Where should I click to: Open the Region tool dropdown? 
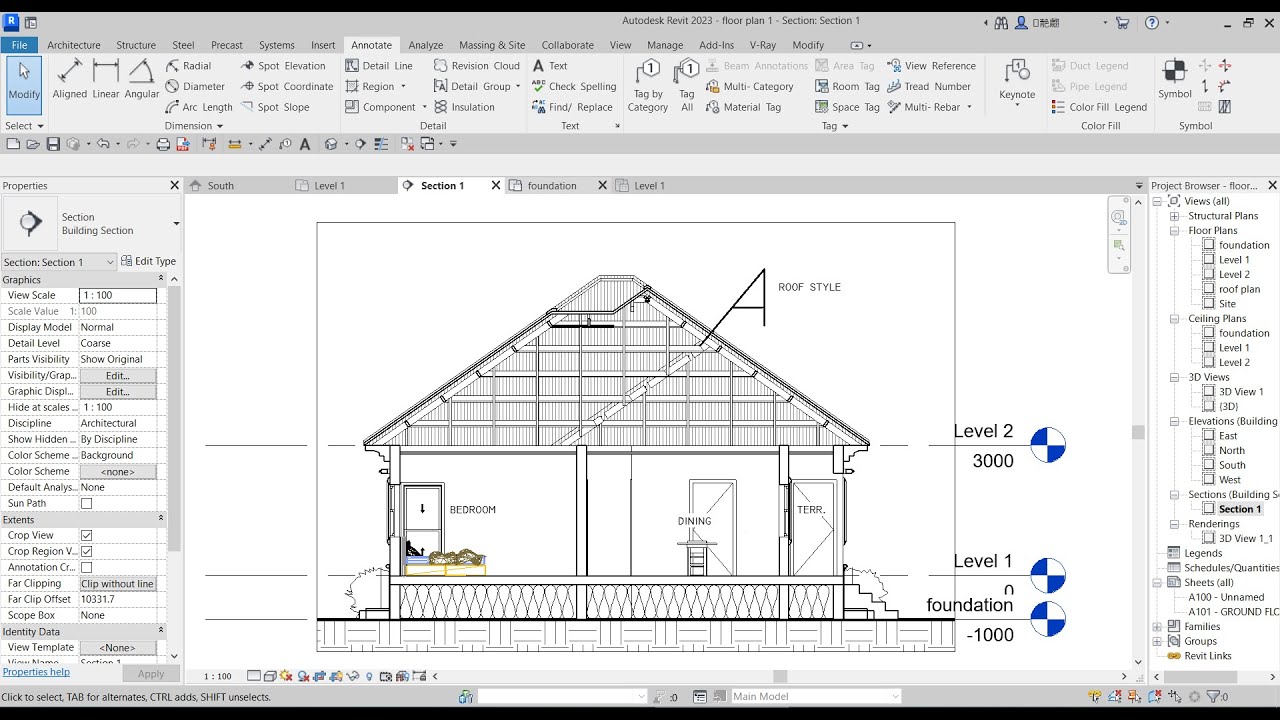click(x=404, y=87)
